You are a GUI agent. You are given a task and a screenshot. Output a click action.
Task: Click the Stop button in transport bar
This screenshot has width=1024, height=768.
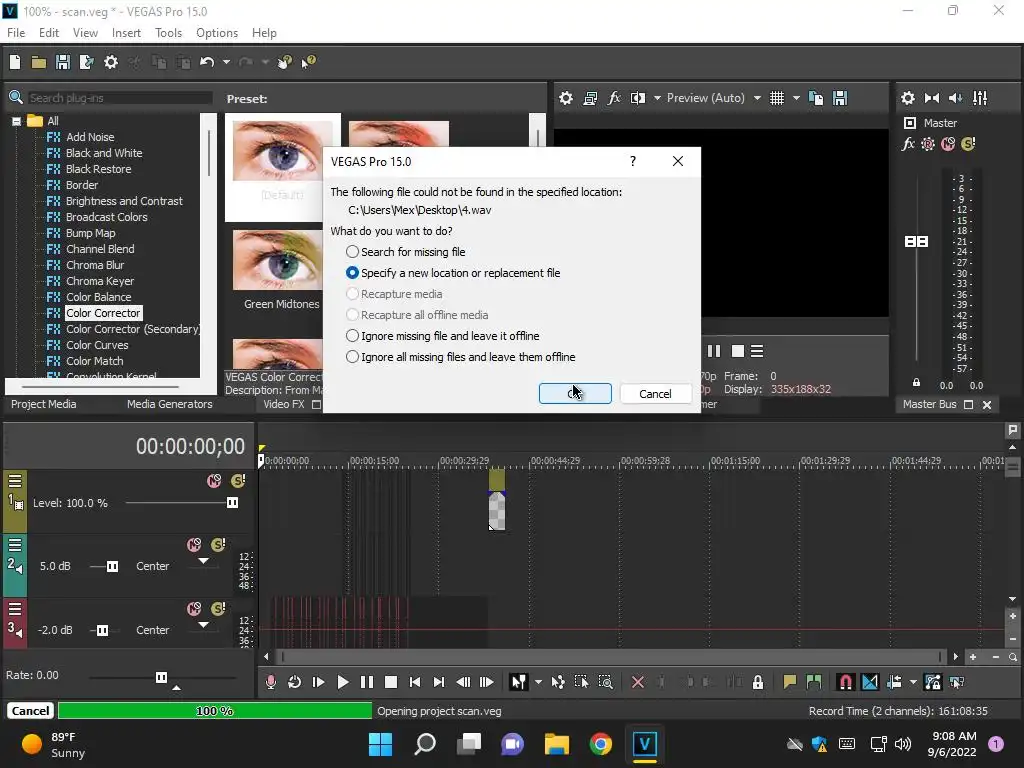391,682
